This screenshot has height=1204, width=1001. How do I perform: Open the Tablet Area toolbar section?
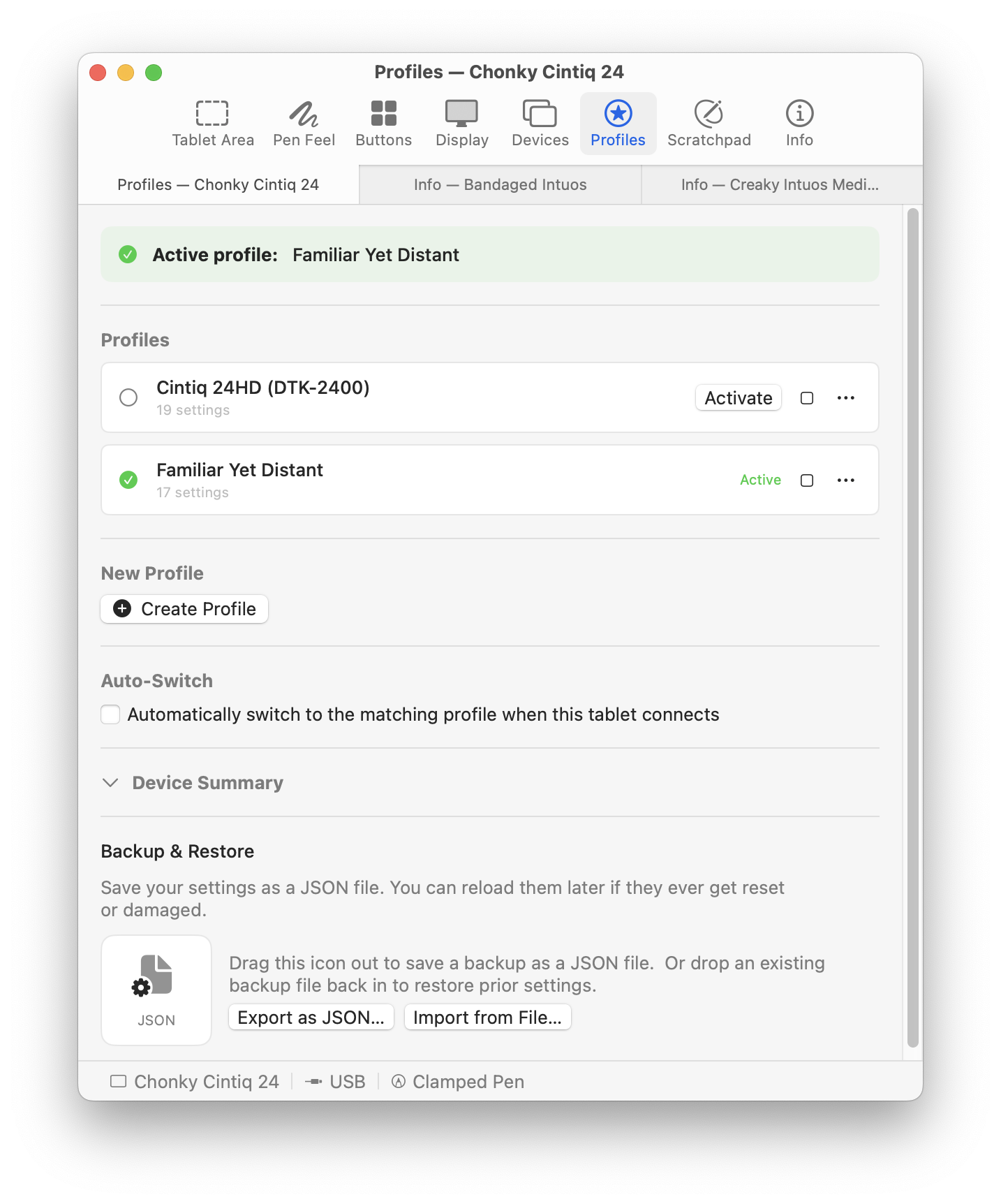pyautogui.click(x=213, y=124)
